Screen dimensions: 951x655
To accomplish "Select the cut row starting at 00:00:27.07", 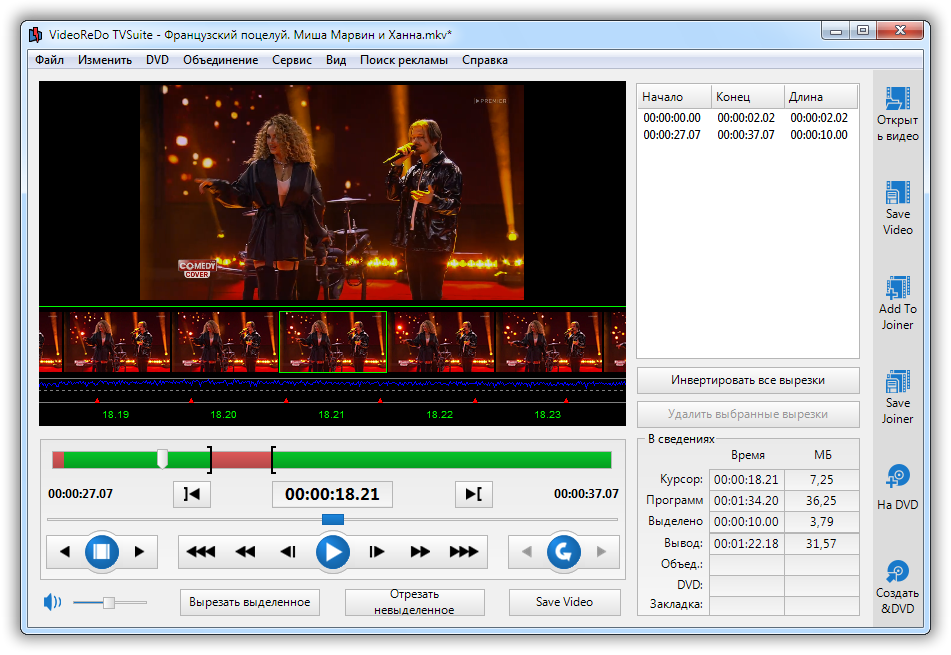I will 745,135.
